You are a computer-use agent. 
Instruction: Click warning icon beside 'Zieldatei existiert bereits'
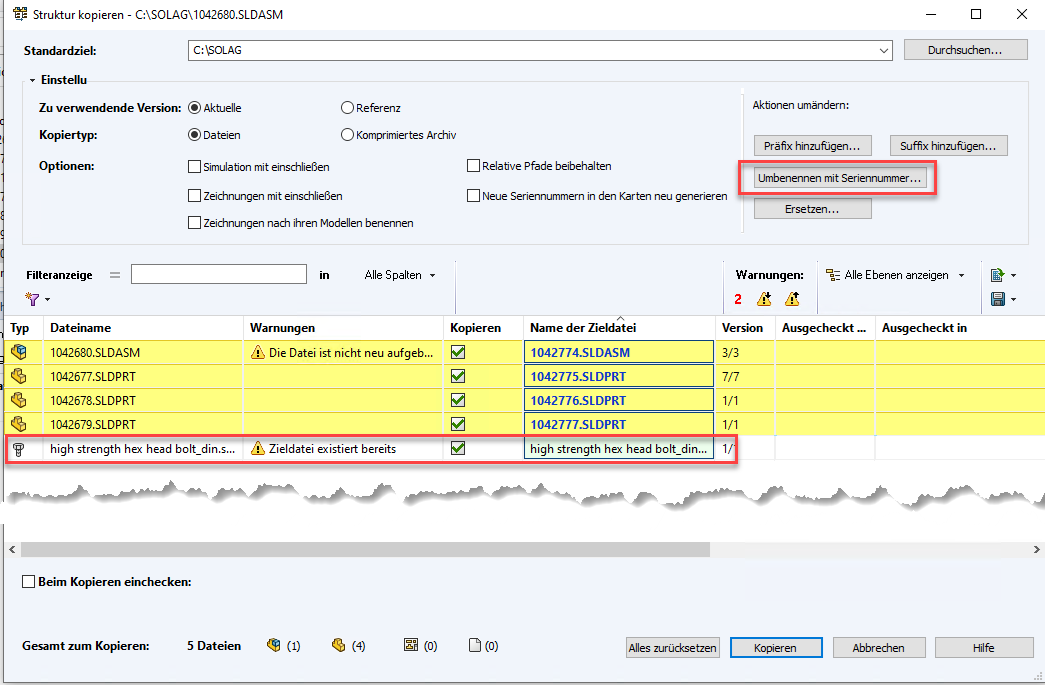pyautogui.click(x=258, y=449)
